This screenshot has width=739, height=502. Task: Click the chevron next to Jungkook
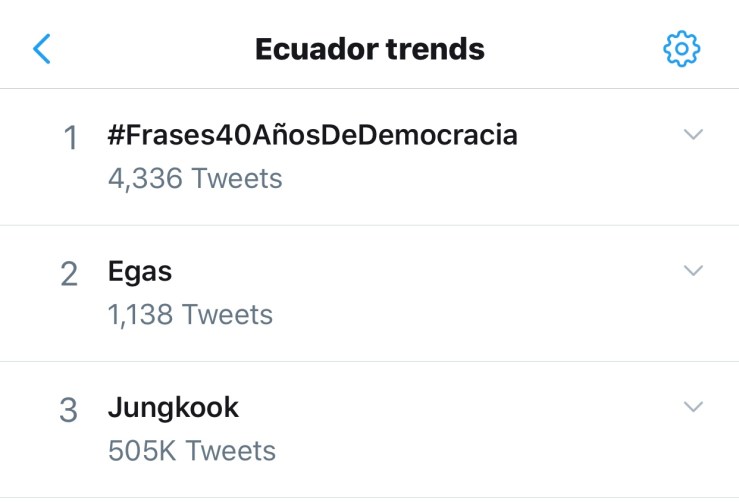[693, 406]
